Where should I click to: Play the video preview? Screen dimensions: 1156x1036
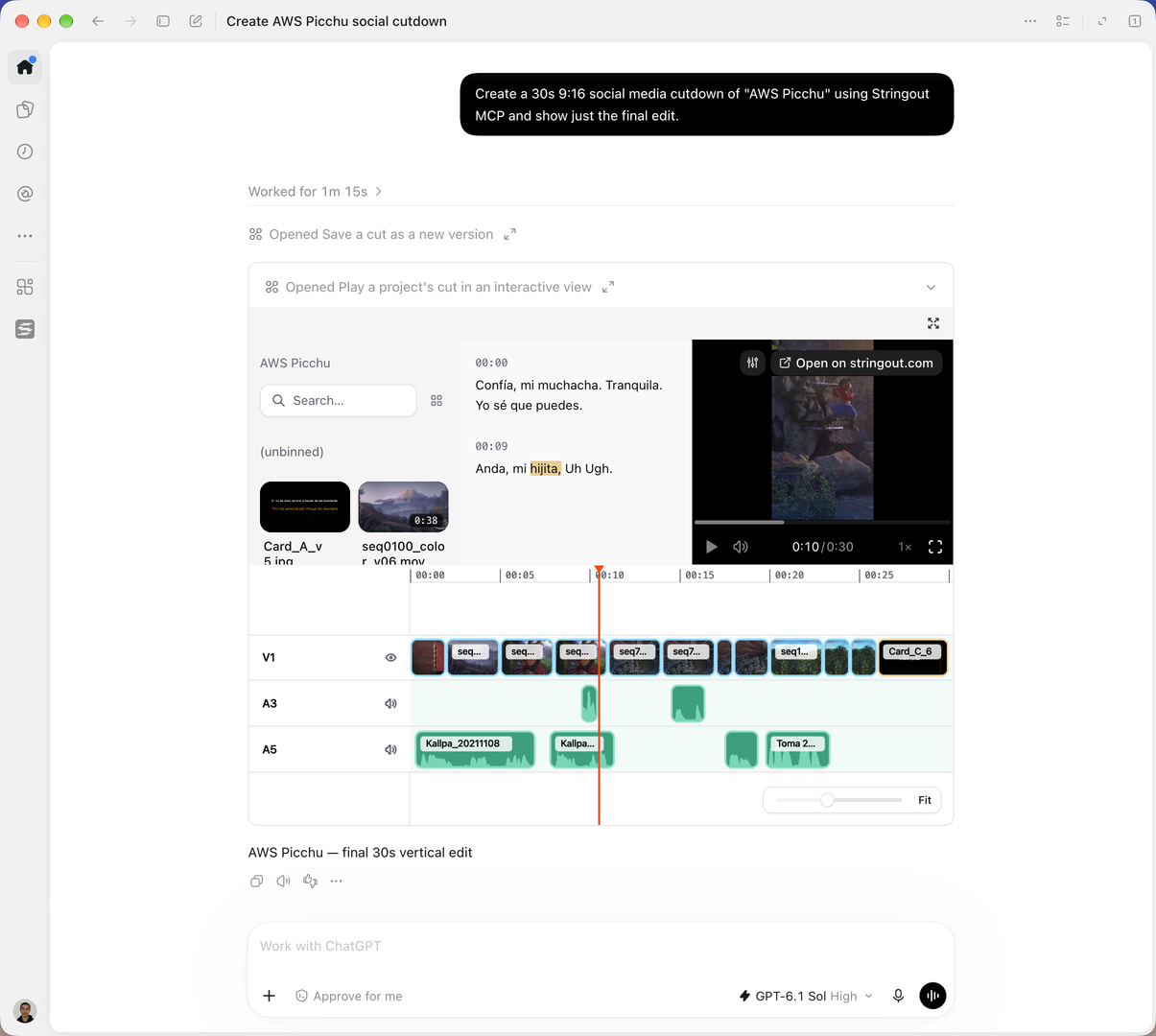712,547
